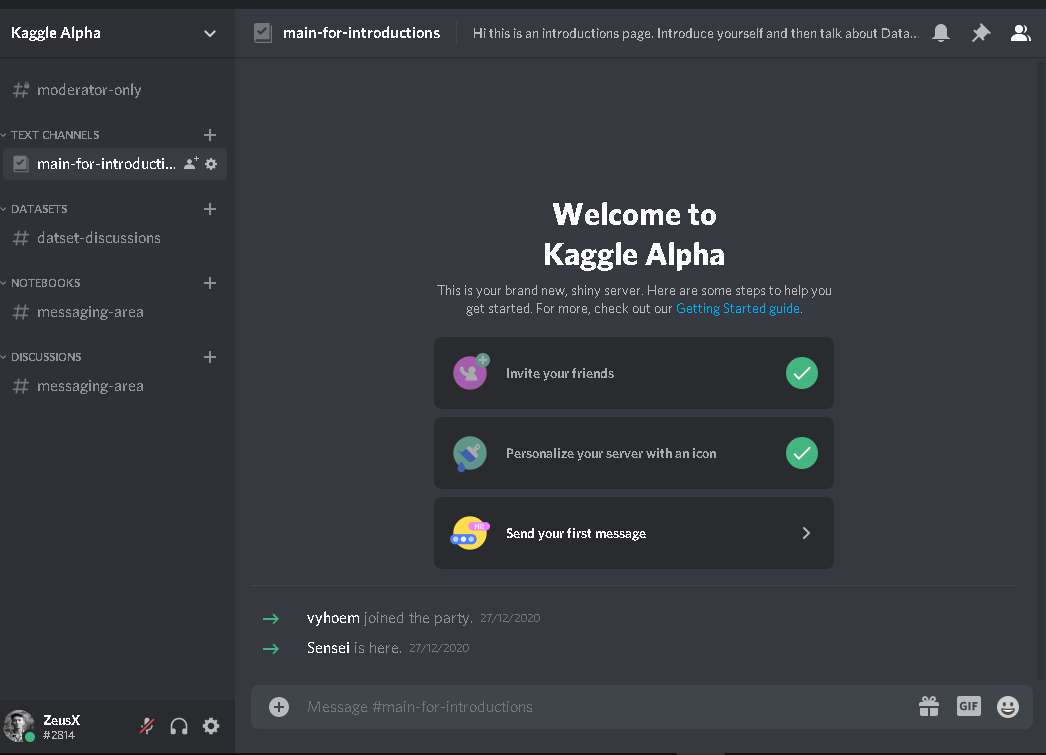Screen dimensions: 1046x755
Task: Open Send your first message card
Action: [634, 533]
